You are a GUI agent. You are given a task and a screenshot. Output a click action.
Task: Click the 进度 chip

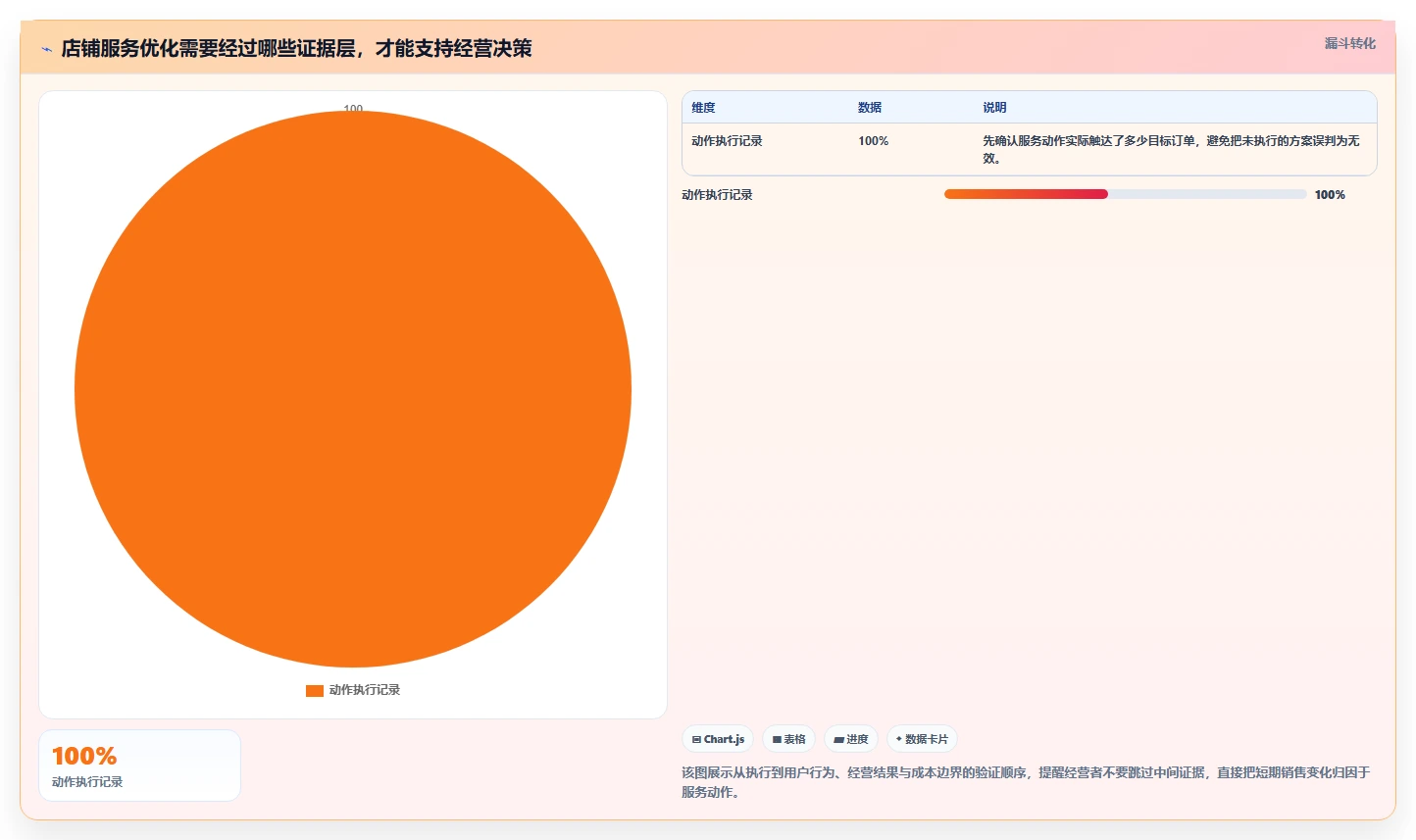[x=851, y=739]
